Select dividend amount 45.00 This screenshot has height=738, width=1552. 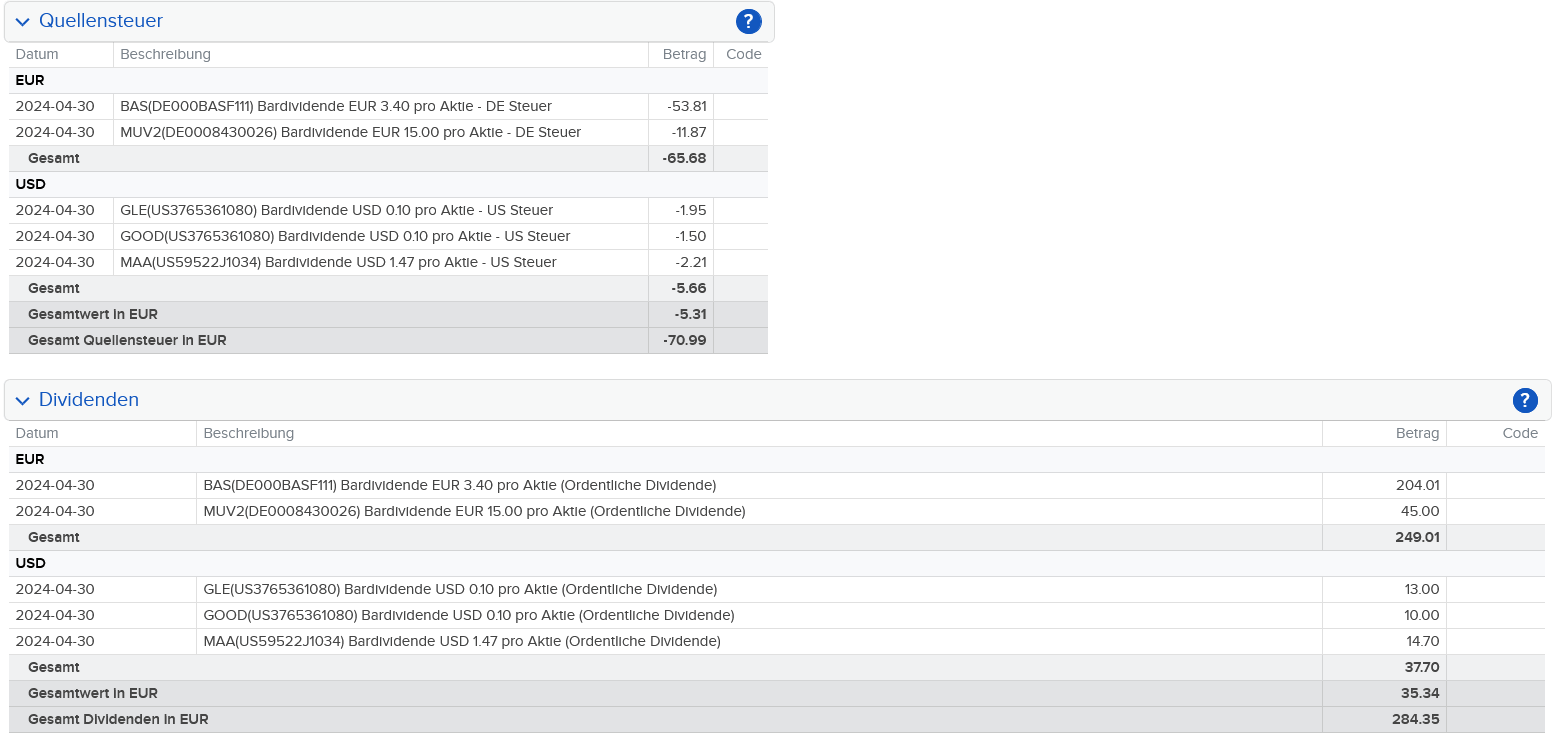1420,511
